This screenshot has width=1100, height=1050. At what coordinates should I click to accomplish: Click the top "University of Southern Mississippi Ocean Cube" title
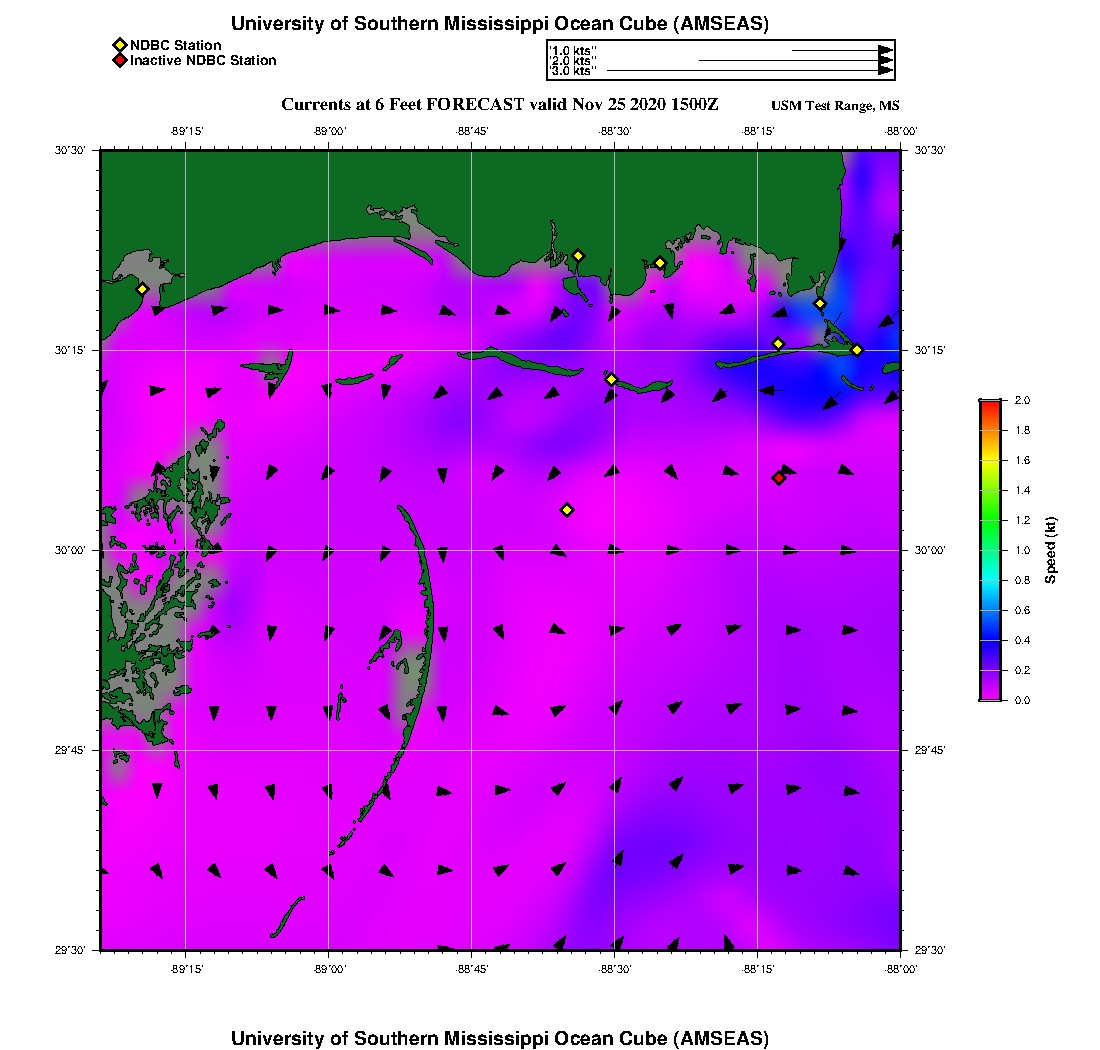pos(499,24)
